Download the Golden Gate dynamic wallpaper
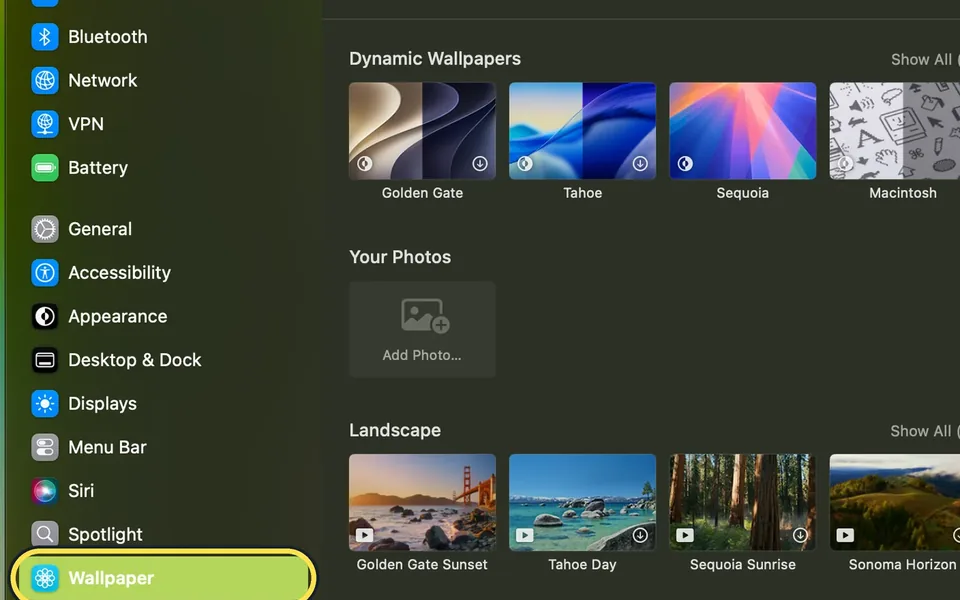Screen dimensions: 960x600 (480, 163)
